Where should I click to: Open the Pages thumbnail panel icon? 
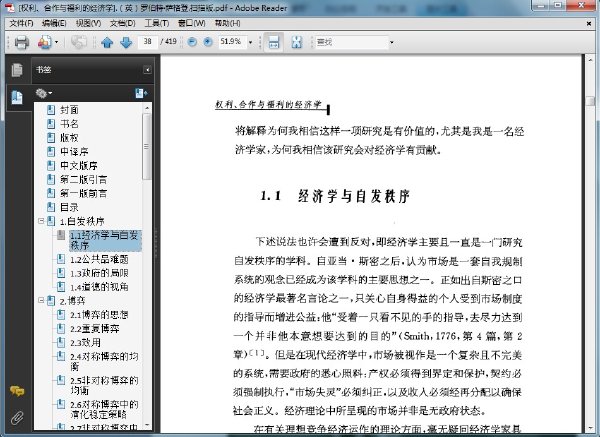pos(17,70)
